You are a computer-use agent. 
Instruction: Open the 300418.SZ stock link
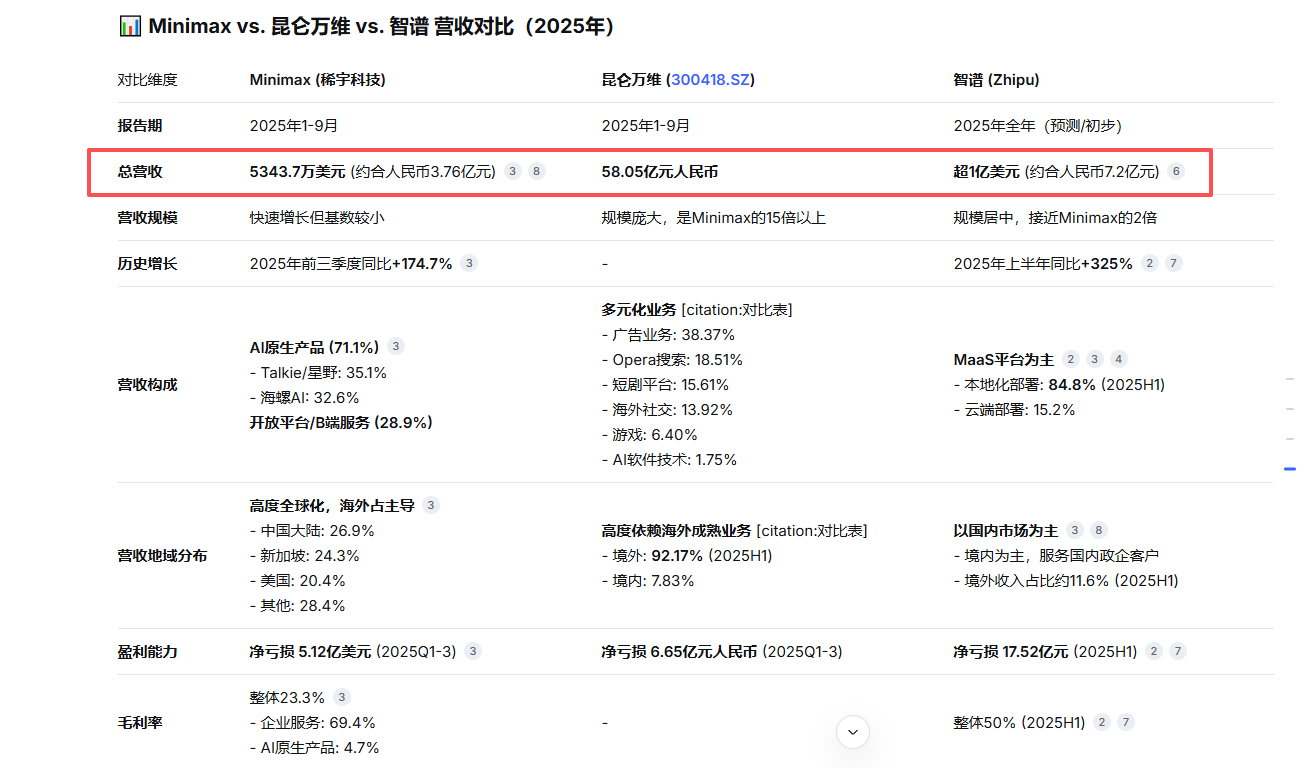click(x=710, y=80)
